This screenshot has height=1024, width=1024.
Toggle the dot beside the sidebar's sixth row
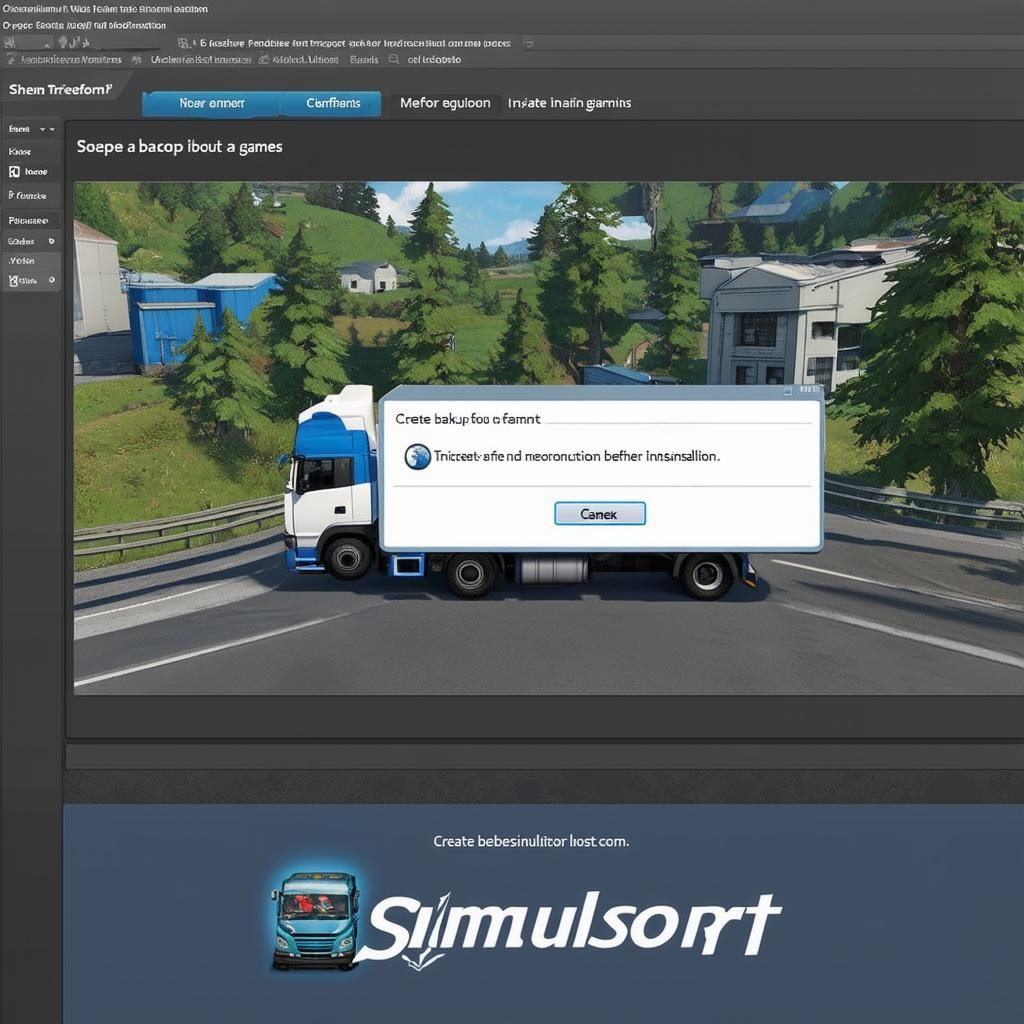coord(51,241)
